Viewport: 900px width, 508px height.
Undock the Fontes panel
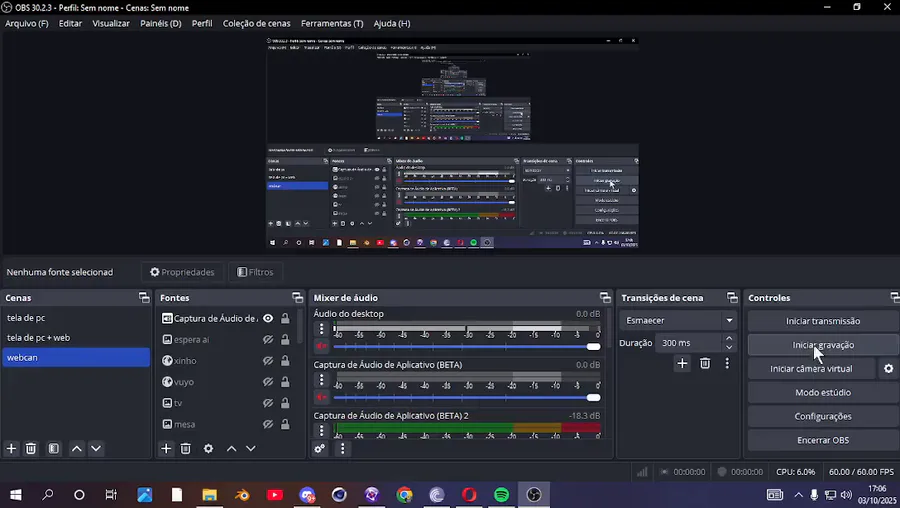[x=297, y=297]
